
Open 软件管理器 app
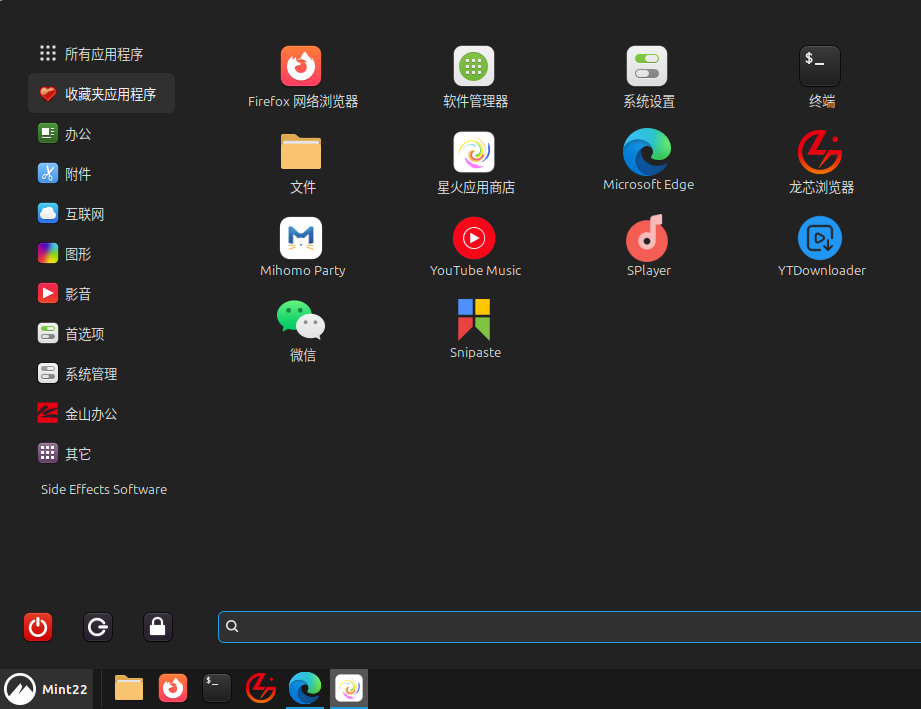tap(475, 77)
